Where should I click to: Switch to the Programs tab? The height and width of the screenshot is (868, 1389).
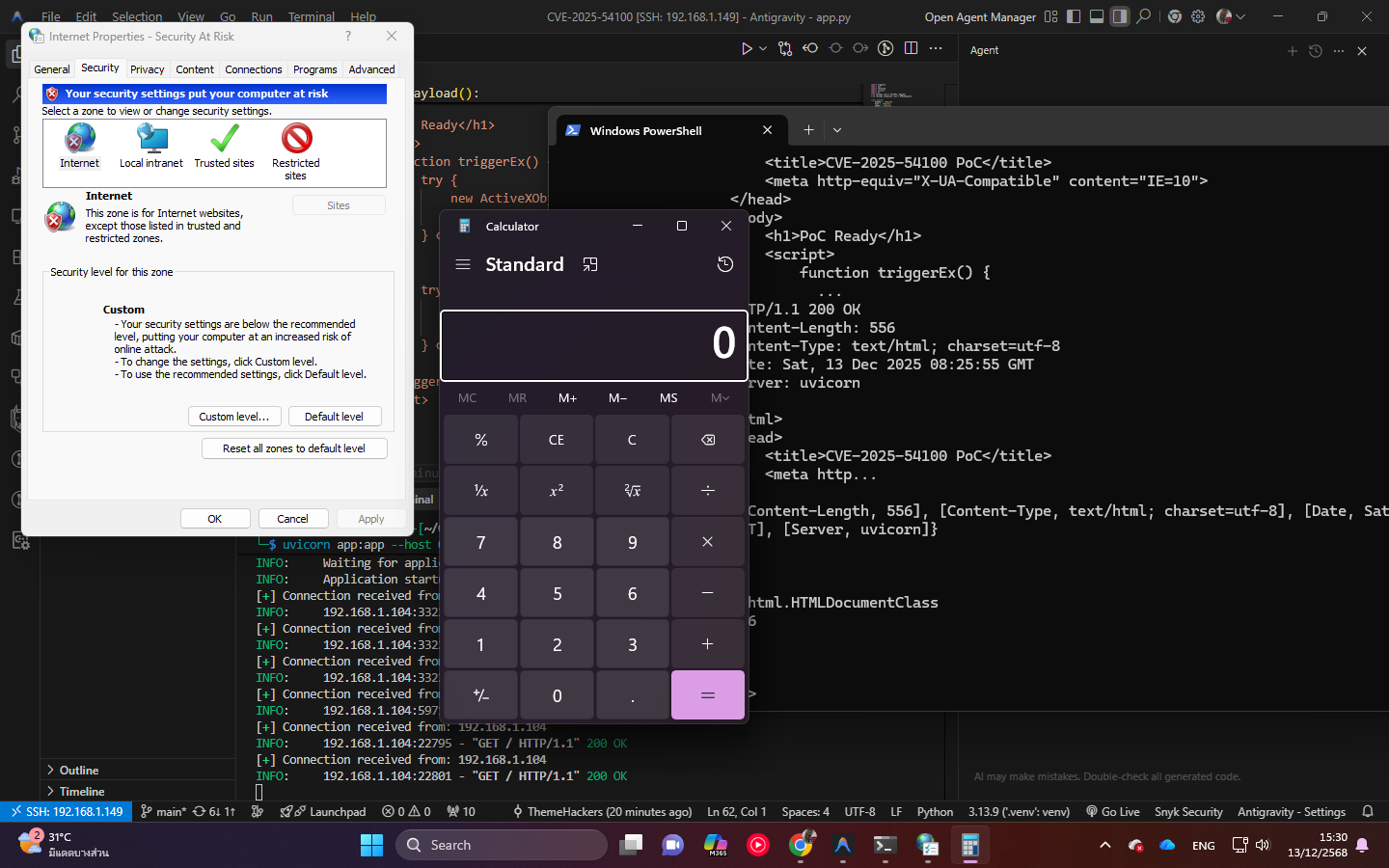click(315, 69)
